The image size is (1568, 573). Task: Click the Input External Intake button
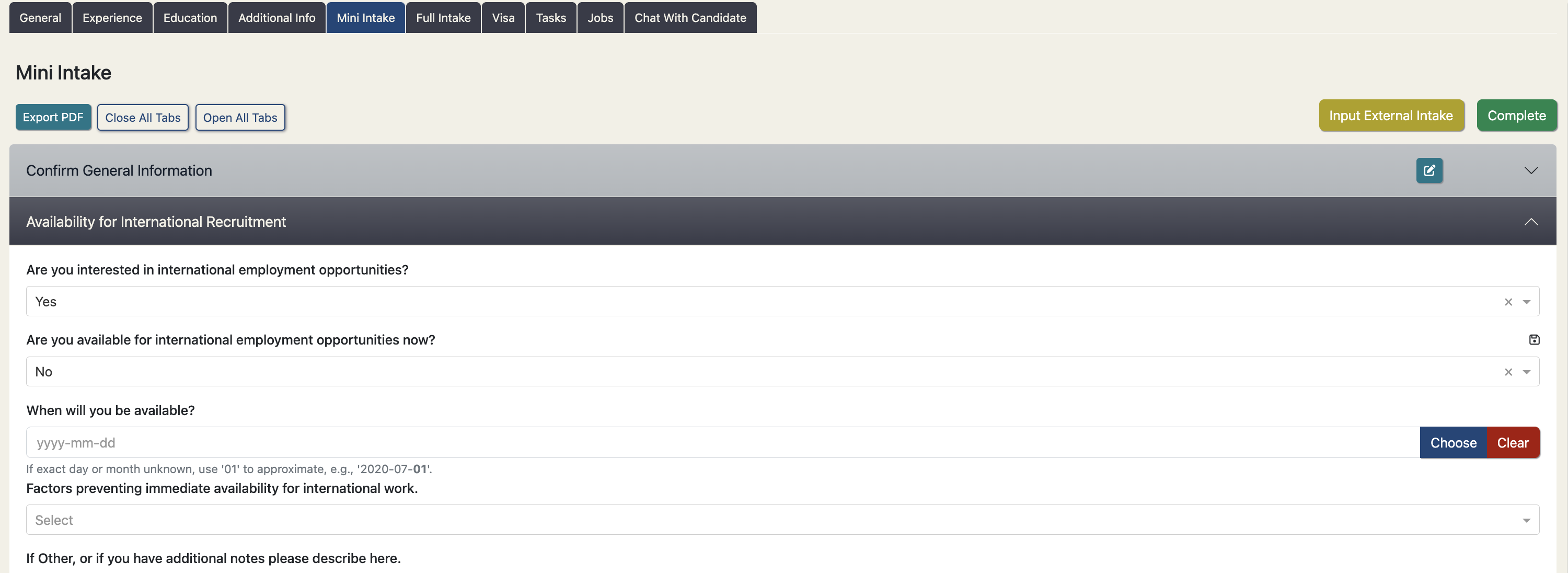point(1391,116)
